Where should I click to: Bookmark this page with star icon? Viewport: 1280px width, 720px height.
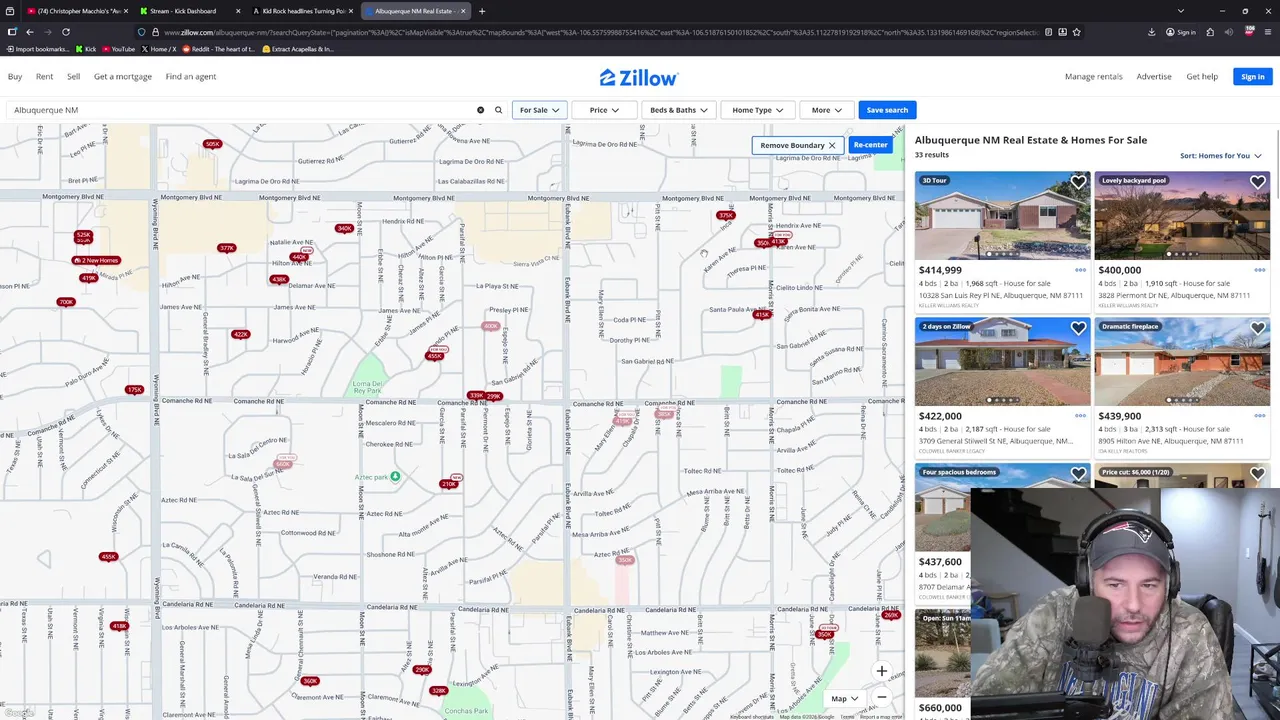[x=1076, y=32]
